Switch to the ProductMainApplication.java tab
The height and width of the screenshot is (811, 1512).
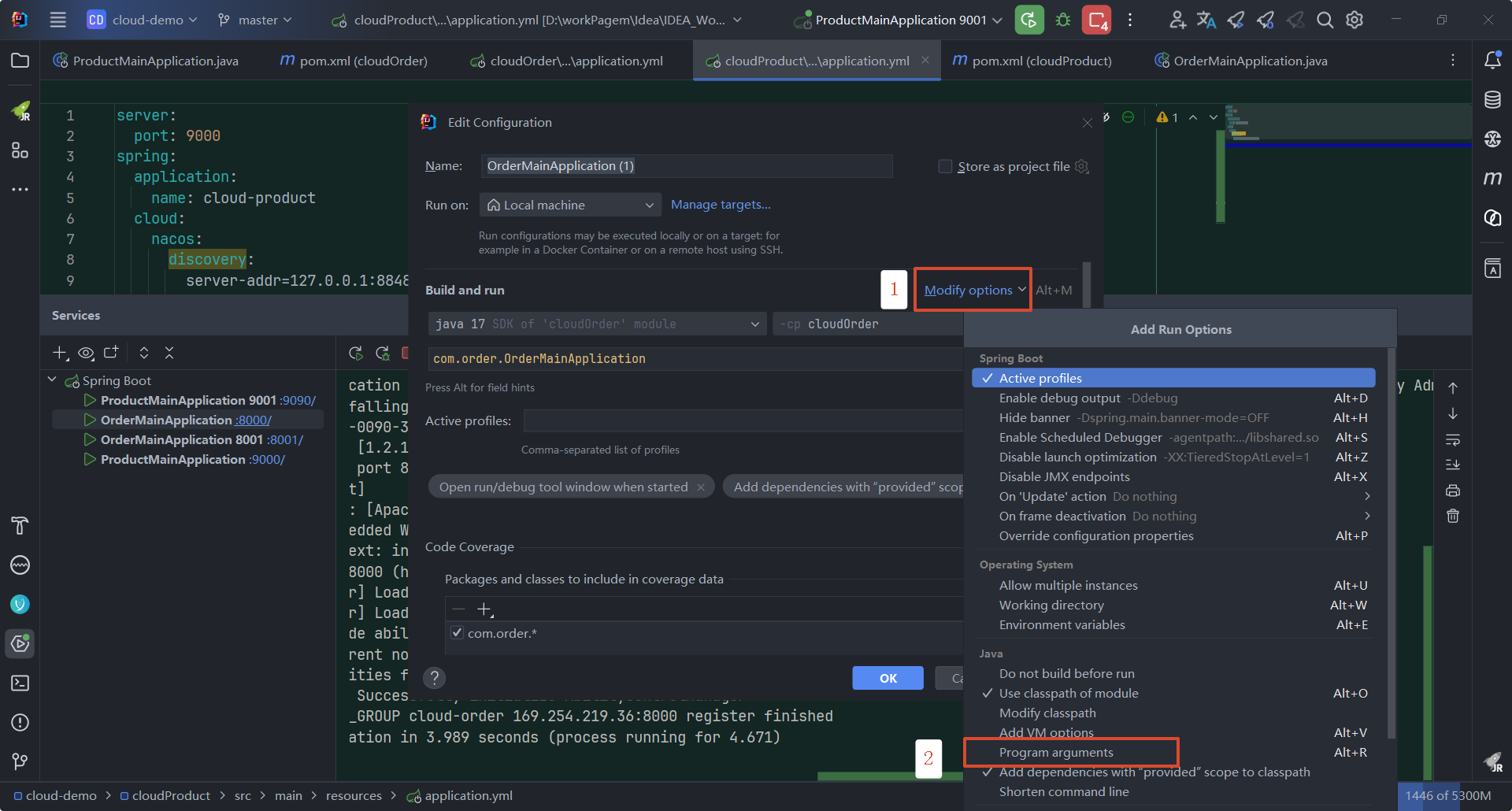point(146,61)
